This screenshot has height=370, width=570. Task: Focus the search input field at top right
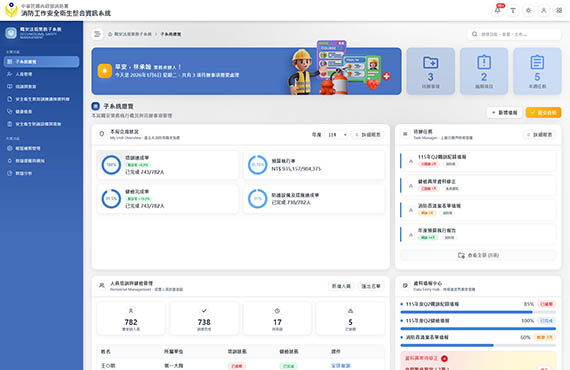click(x=514, y=34)
